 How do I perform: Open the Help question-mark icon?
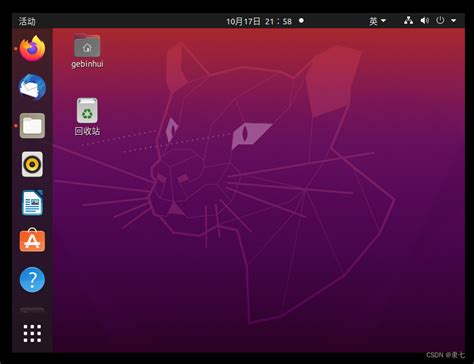pyautogui.click(x=32, y=280)
